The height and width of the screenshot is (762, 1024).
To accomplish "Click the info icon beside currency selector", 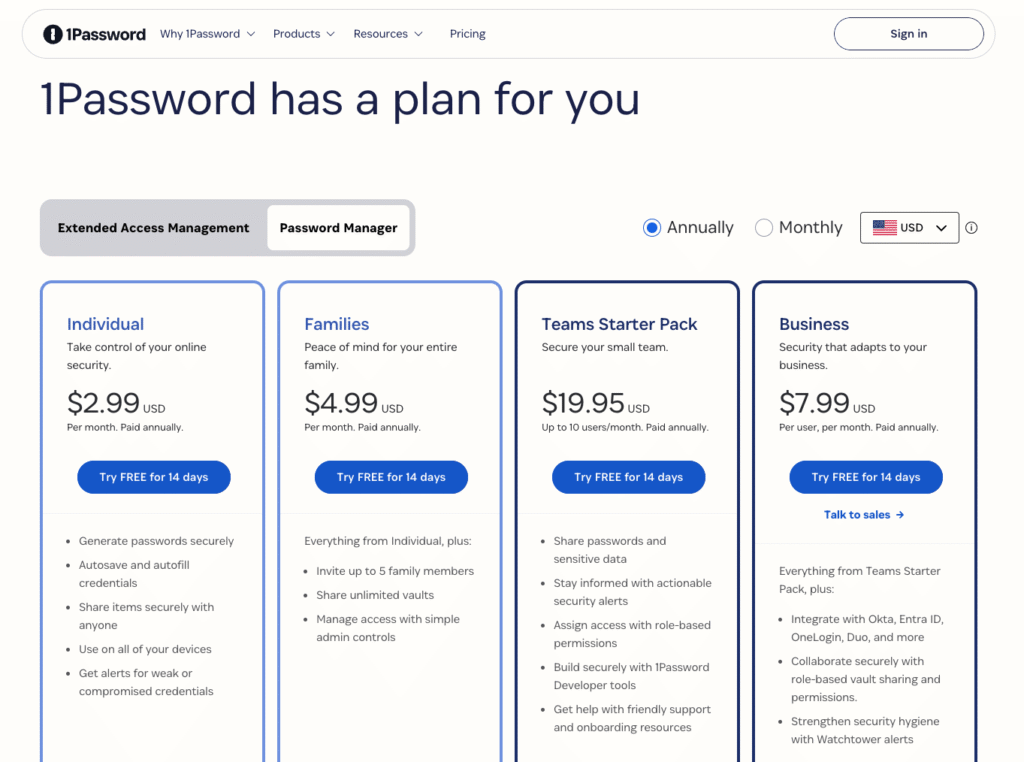I will [x=971, y=228].
